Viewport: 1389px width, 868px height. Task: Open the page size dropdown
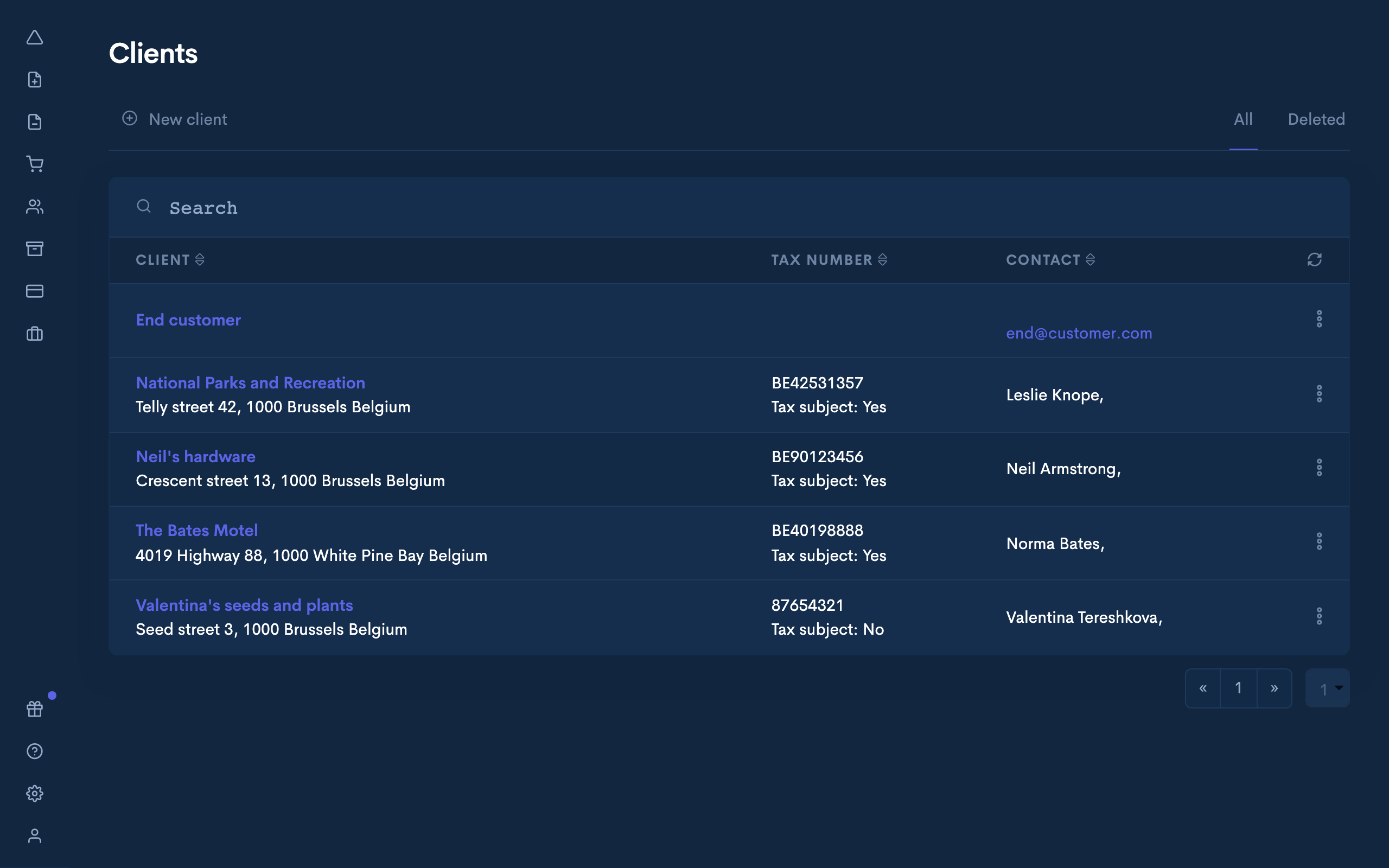point(1327,687)
